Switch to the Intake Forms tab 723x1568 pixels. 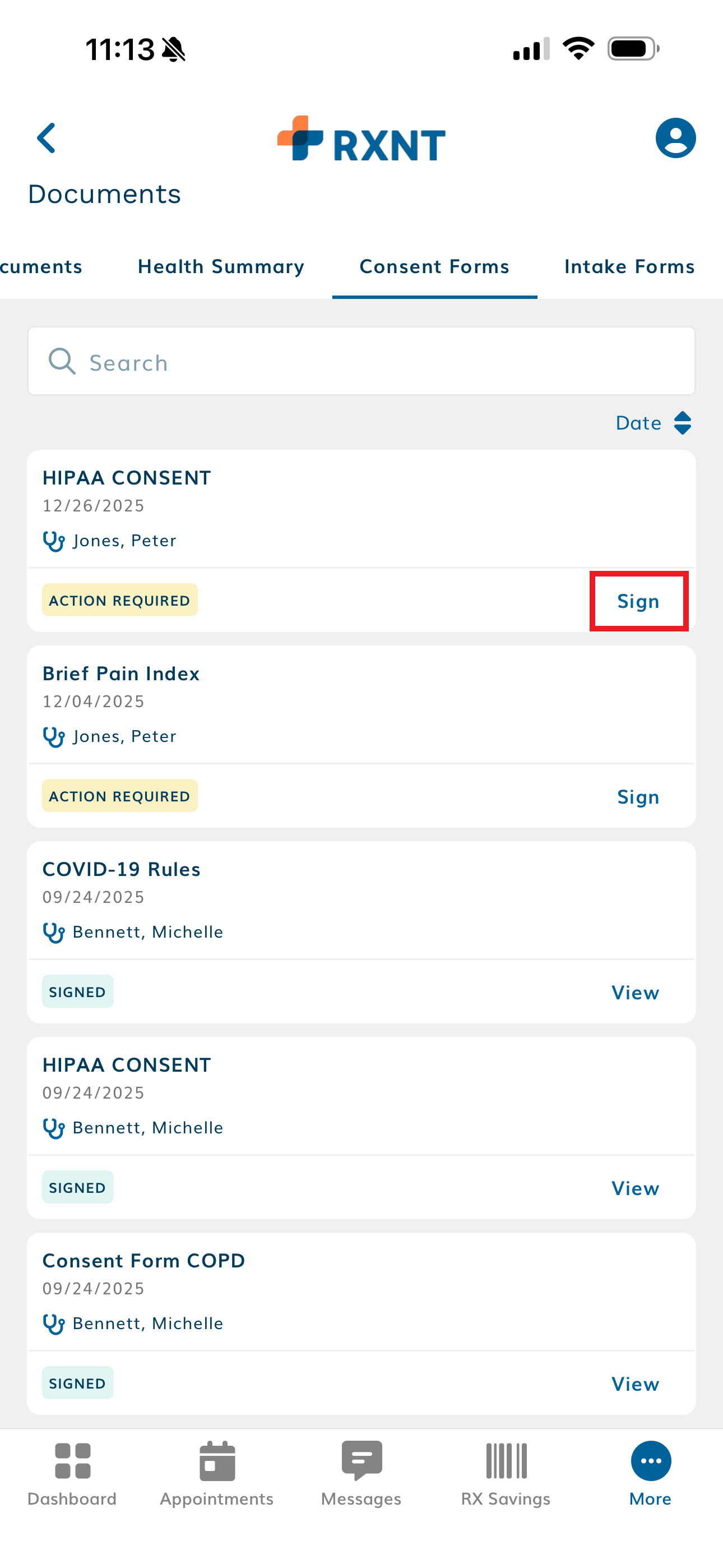[x=629, y=266]
